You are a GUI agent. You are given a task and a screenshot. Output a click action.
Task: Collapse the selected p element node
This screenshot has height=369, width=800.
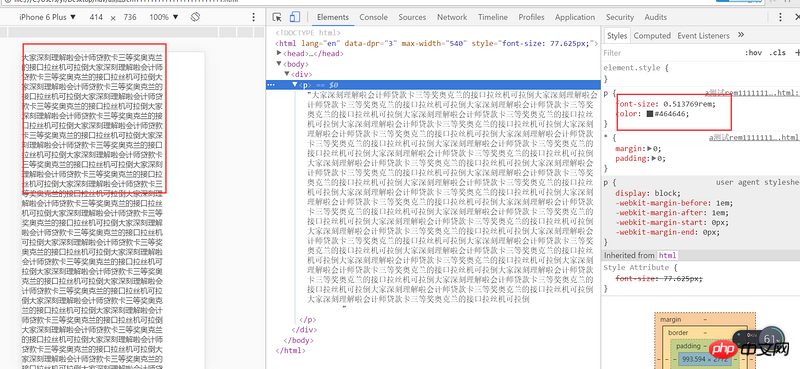[295, 85]
